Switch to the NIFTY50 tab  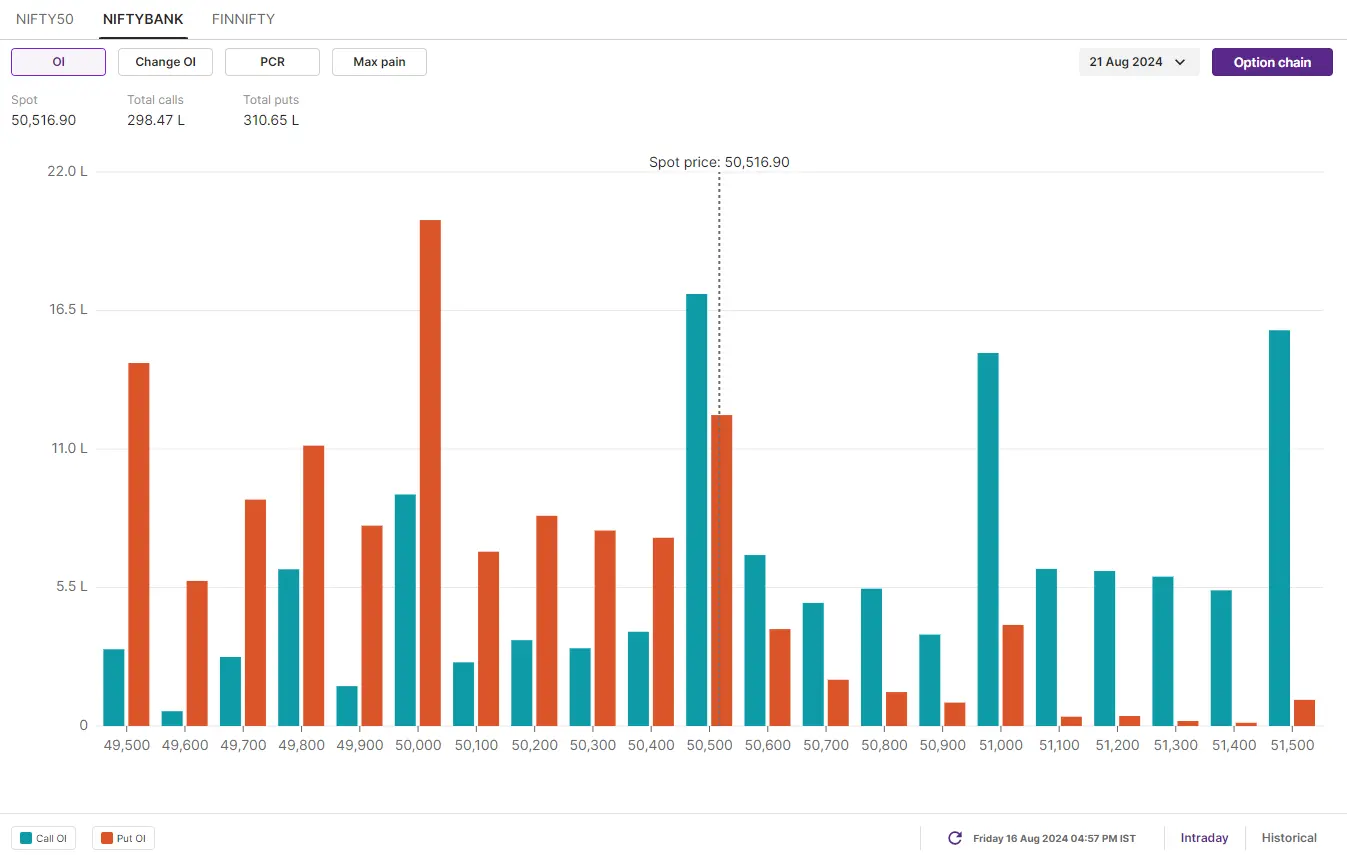(45, 19)
